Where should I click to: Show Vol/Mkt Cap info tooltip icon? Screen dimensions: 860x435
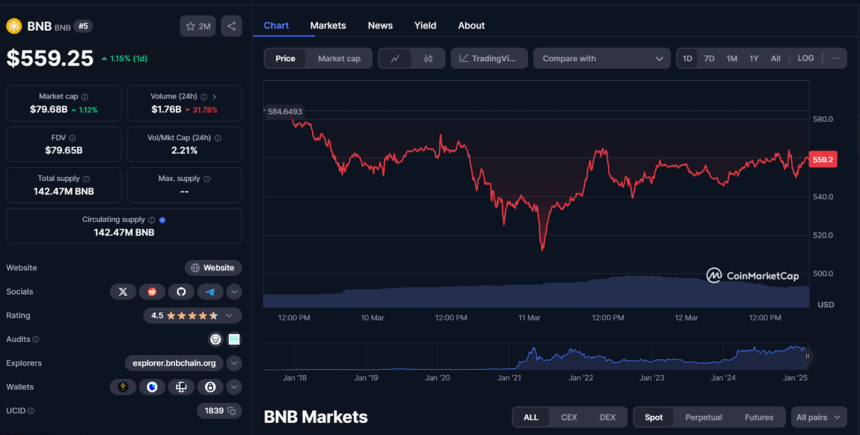pos(218,138)
